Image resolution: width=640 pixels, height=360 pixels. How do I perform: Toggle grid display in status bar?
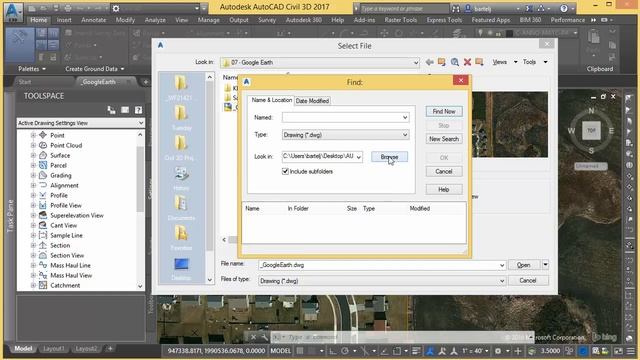(x=300, y=351)
